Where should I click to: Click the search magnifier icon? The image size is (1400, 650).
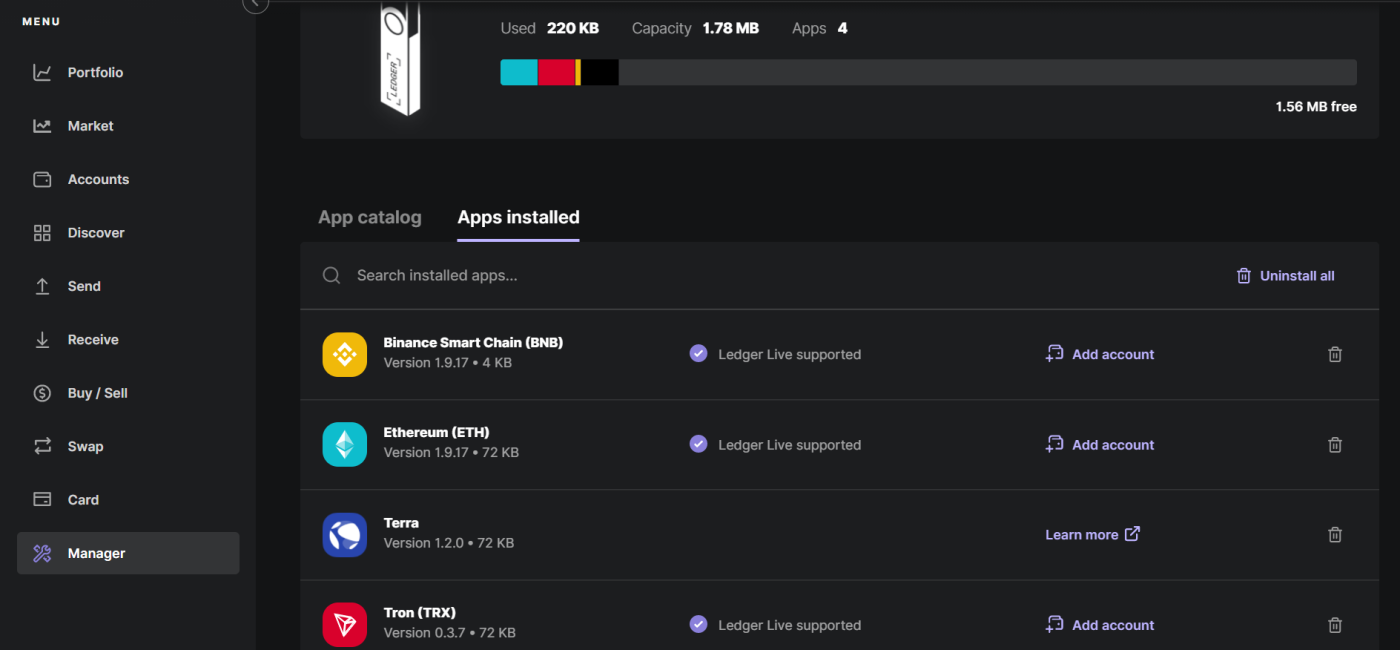tap(331, 275)
